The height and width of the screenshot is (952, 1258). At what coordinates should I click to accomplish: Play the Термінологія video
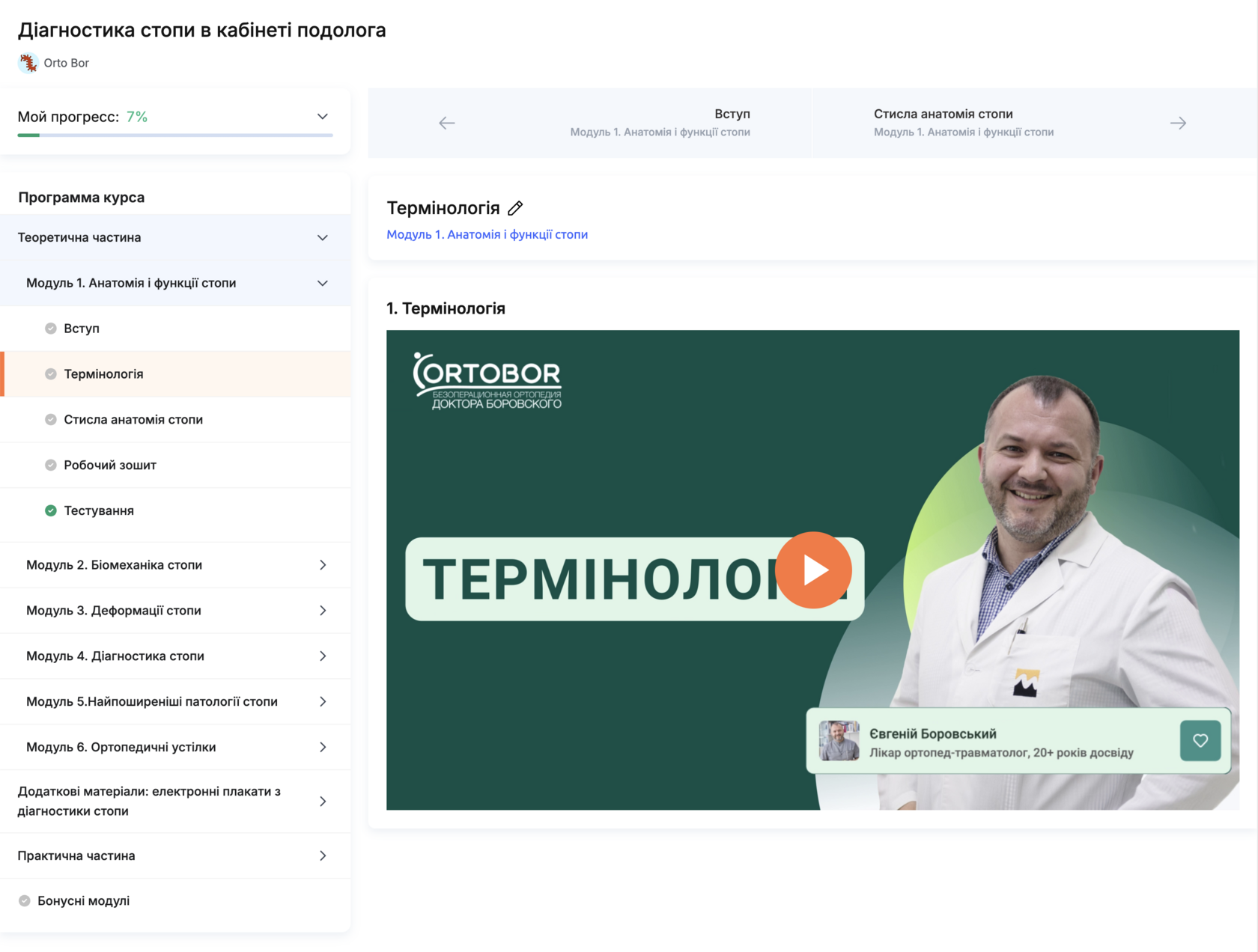coord(813,570)
